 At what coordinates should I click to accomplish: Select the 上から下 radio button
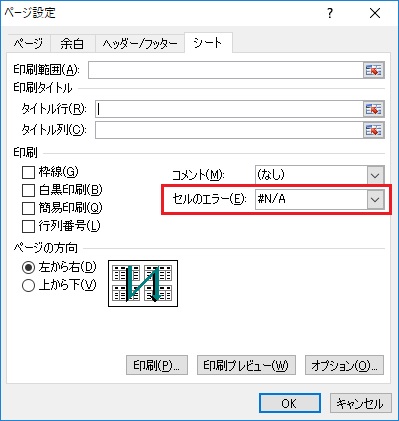click(28, 285)
